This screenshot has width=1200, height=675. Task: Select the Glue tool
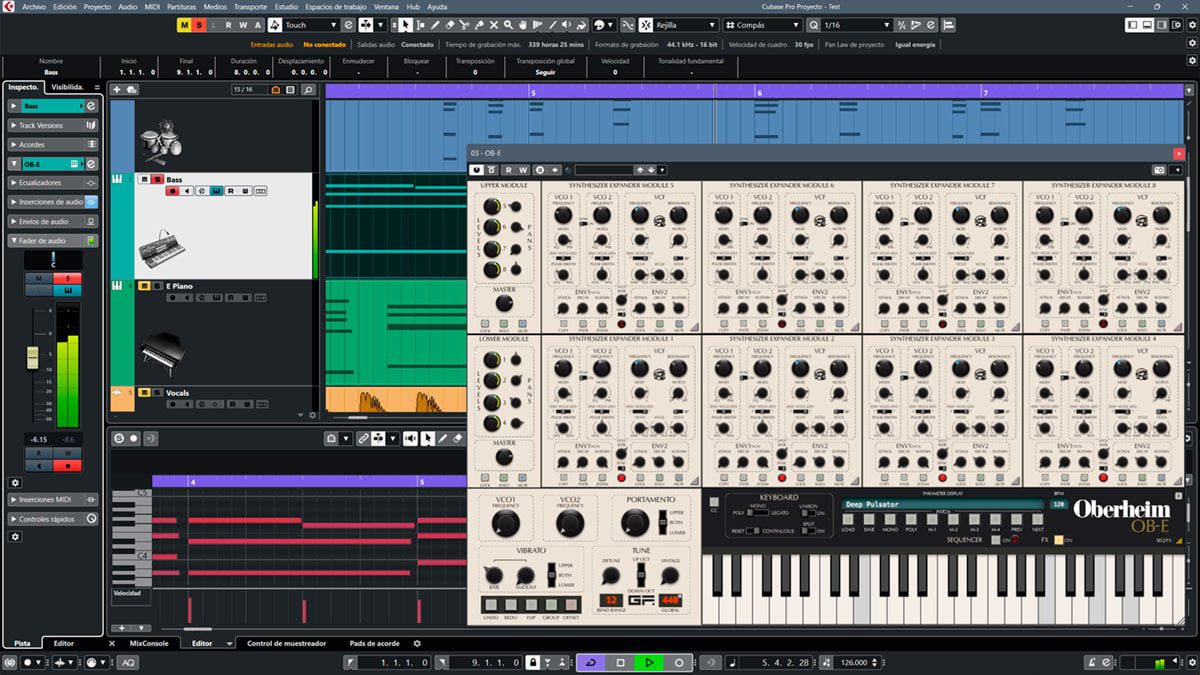[x=479, y=25]
